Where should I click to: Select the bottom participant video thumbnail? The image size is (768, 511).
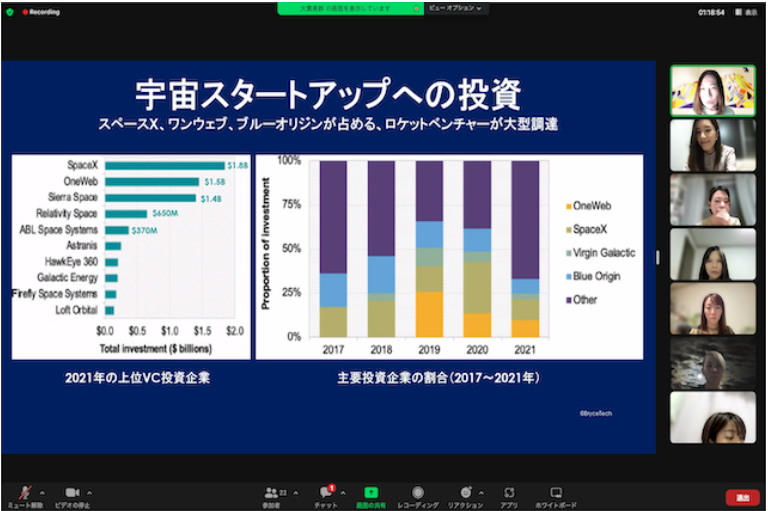click(x=713, y=417)
